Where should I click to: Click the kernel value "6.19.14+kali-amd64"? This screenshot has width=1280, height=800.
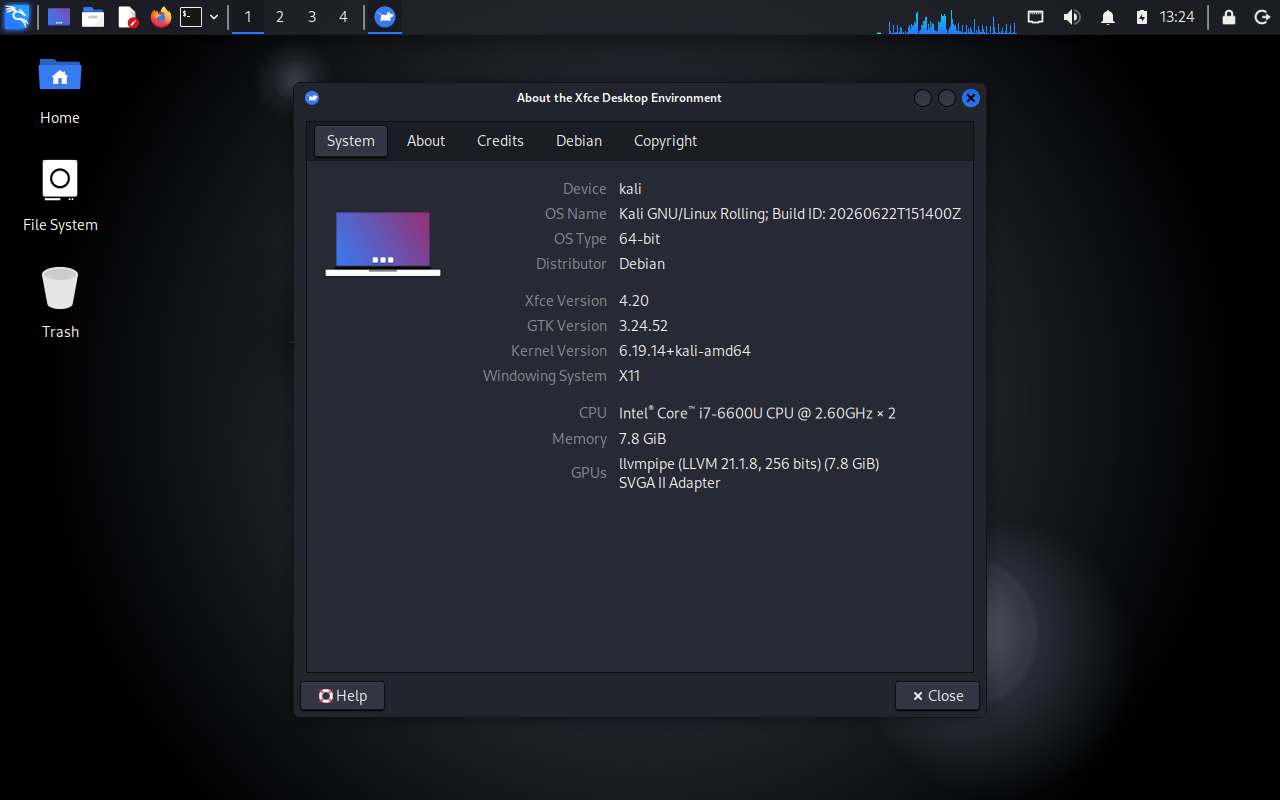point(685,351)
